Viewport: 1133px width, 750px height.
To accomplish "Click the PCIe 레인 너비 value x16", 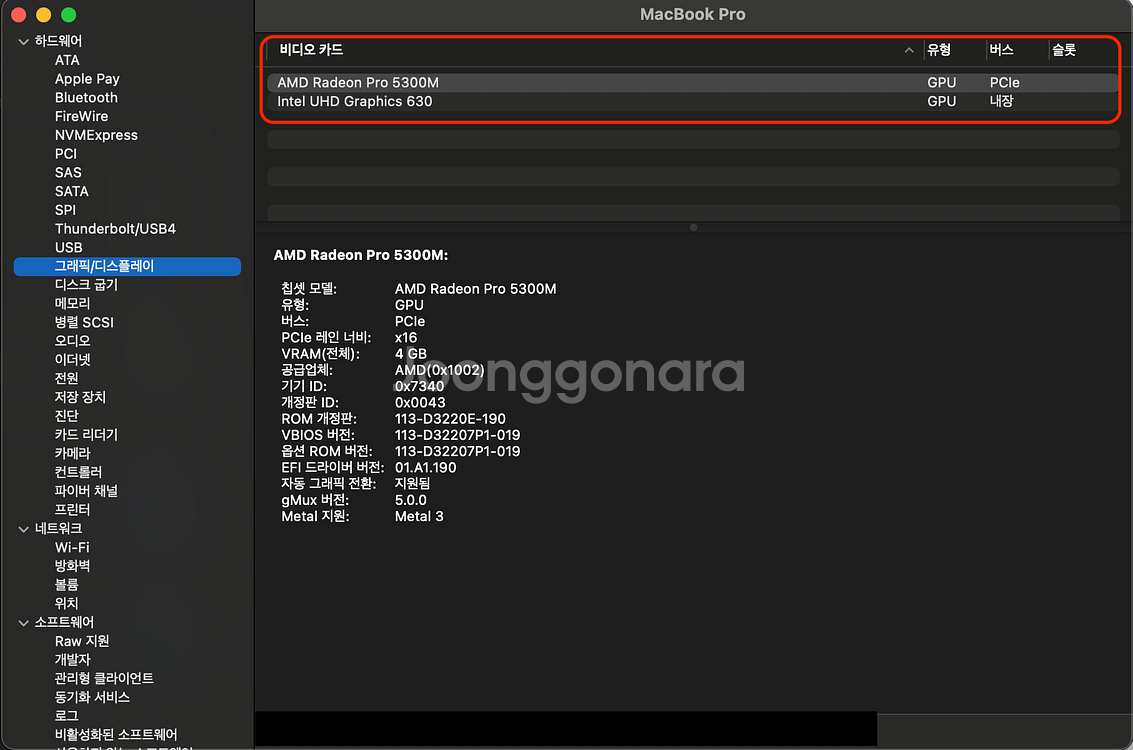I will (x=405, y=337).
